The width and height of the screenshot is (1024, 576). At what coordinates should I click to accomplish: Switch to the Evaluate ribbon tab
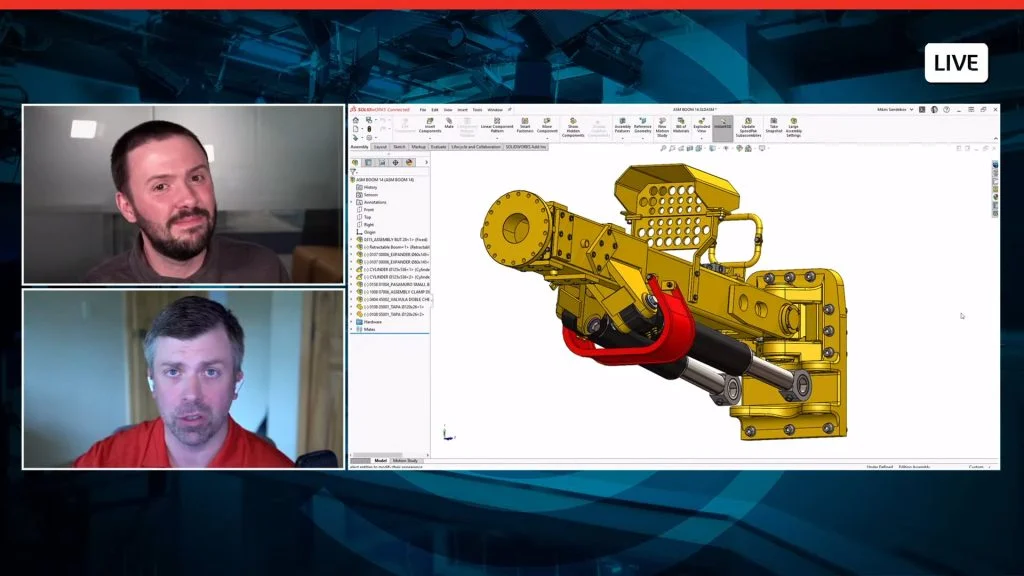(438, 147)
